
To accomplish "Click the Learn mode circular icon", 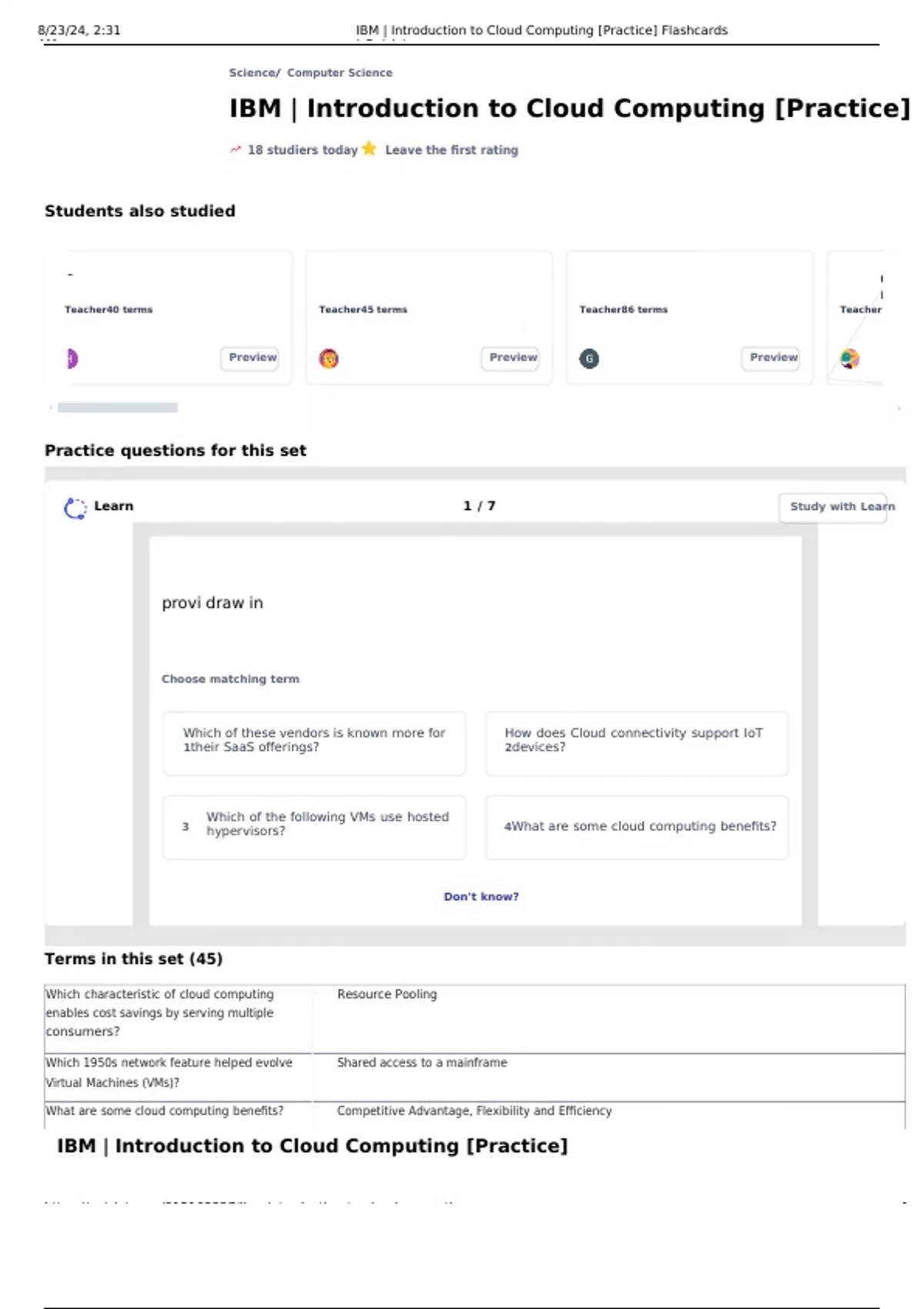I will pos(75,508).
